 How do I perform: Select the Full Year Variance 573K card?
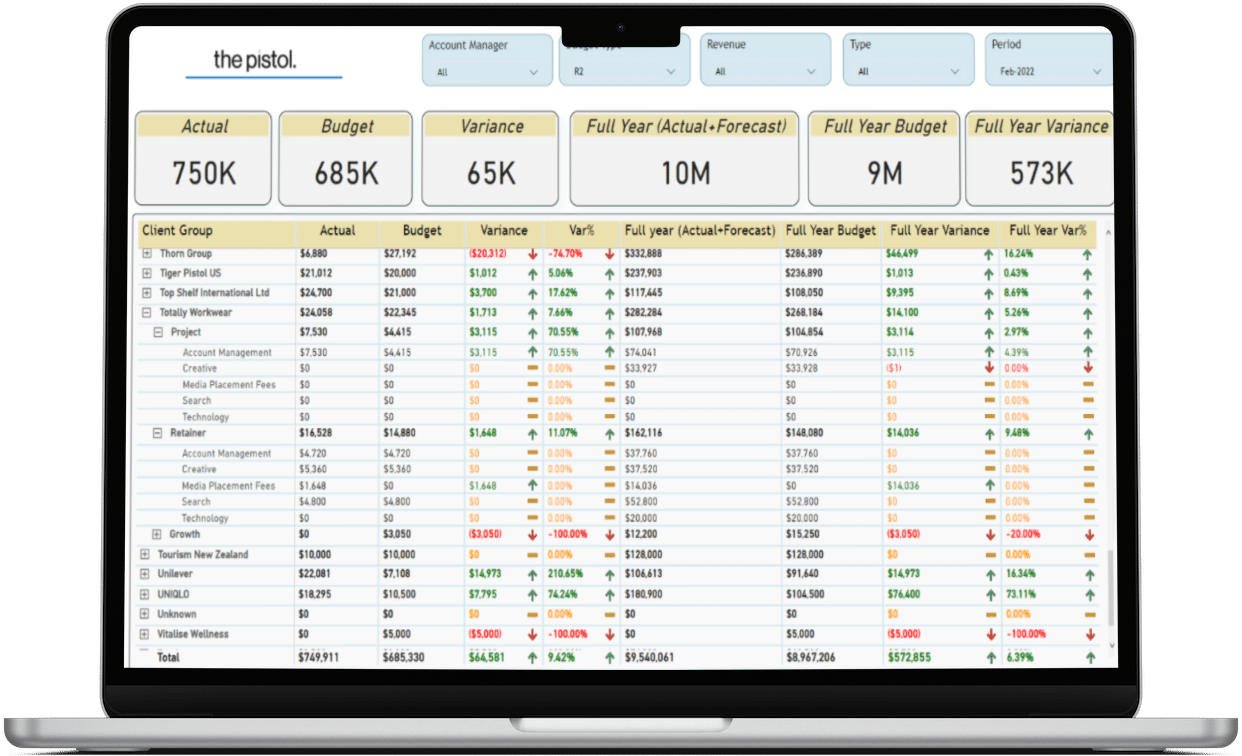pos(1041,158)
